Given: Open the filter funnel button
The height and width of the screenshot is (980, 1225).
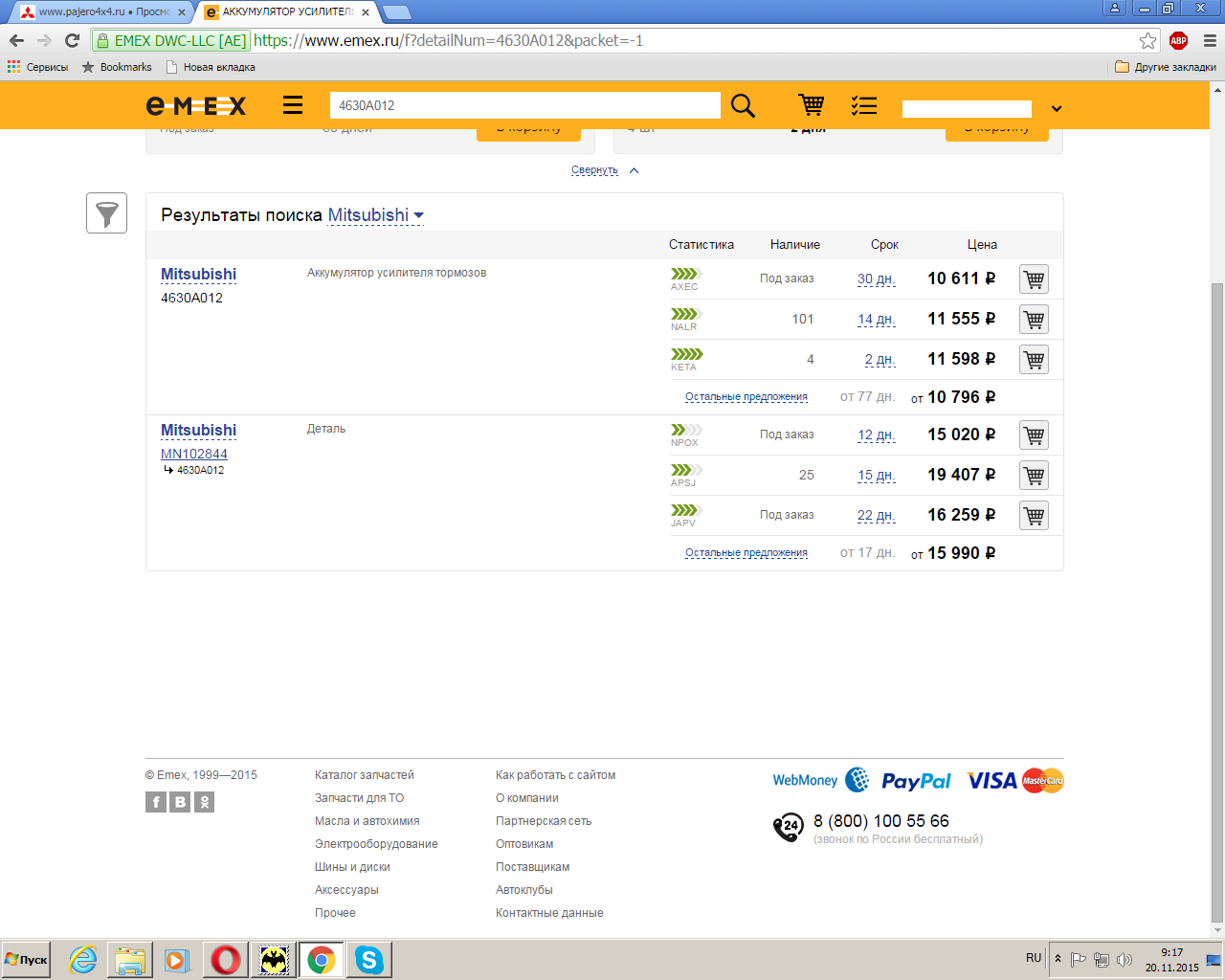Looking at the screenshot, I should click(x=106, y=212).
